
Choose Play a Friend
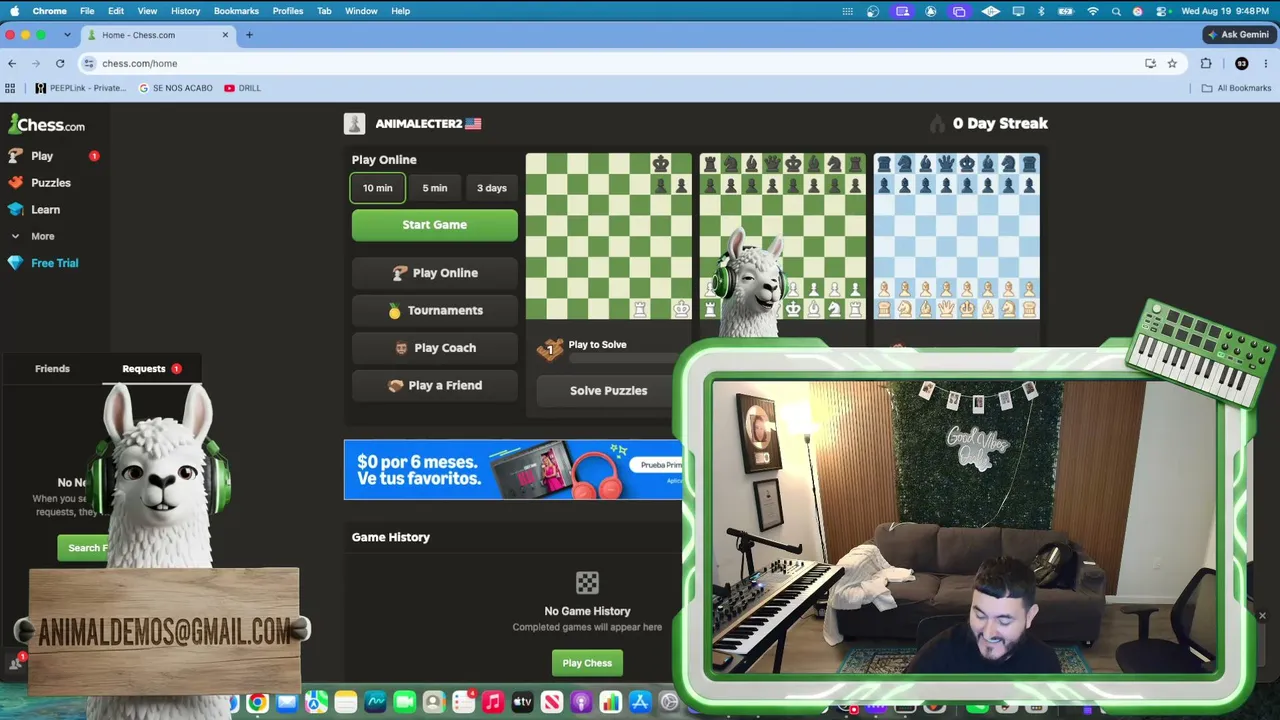[x=435, y=386]
